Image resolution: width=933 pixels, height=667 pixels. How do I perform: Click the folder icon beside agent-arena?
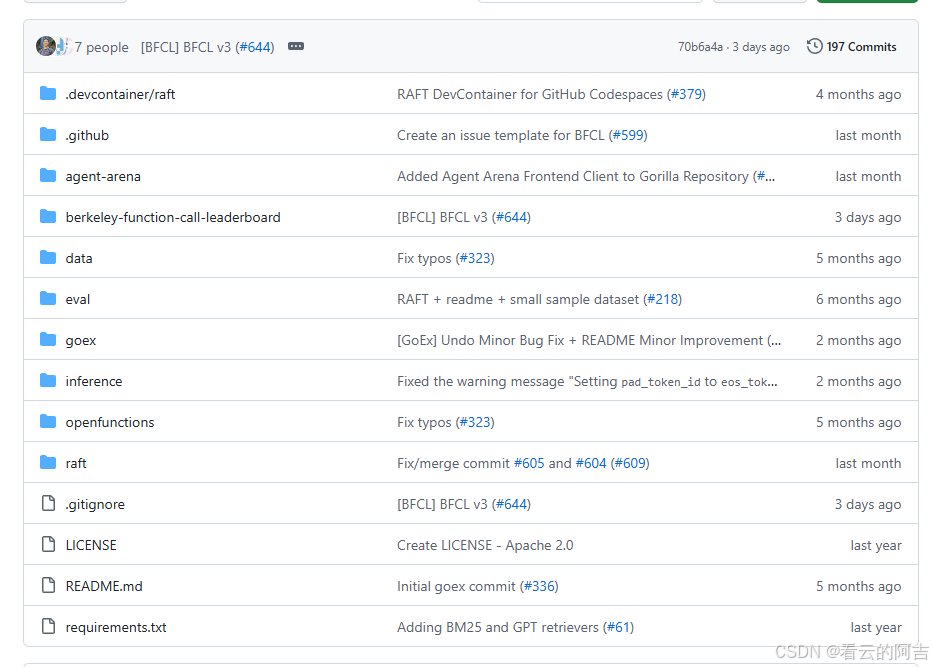(x=48, y=176)
